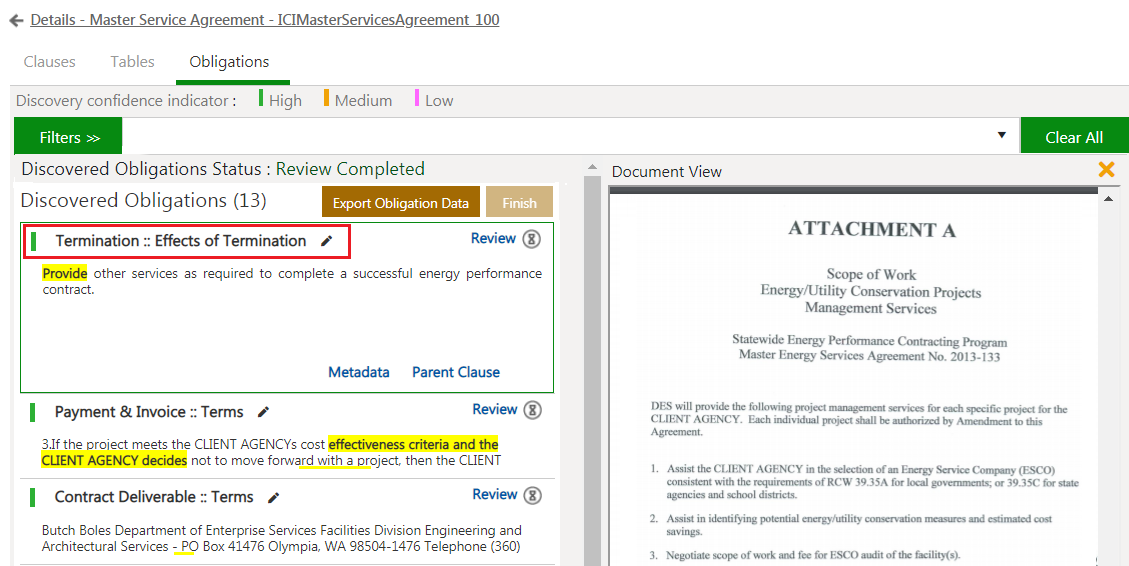Edit the Termination obligation name with pencil icon
This screenshot has width=1129, height=566.
[326, 241]
